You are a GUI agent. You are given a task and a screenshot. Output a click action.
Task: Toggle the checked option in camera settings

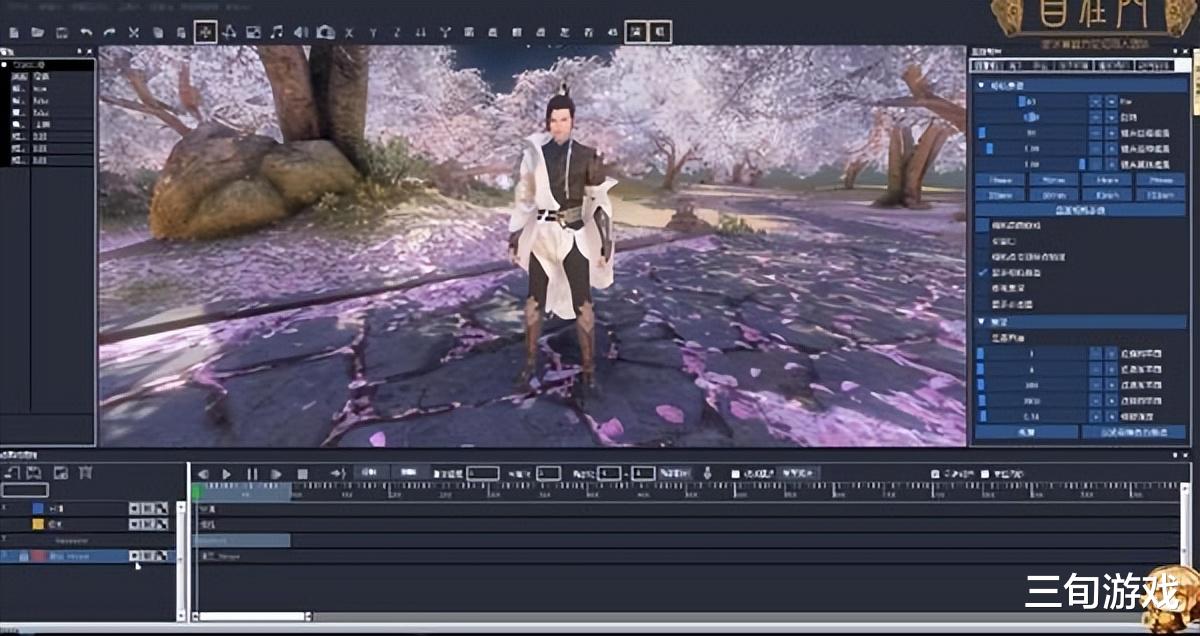tap(982, 272)
